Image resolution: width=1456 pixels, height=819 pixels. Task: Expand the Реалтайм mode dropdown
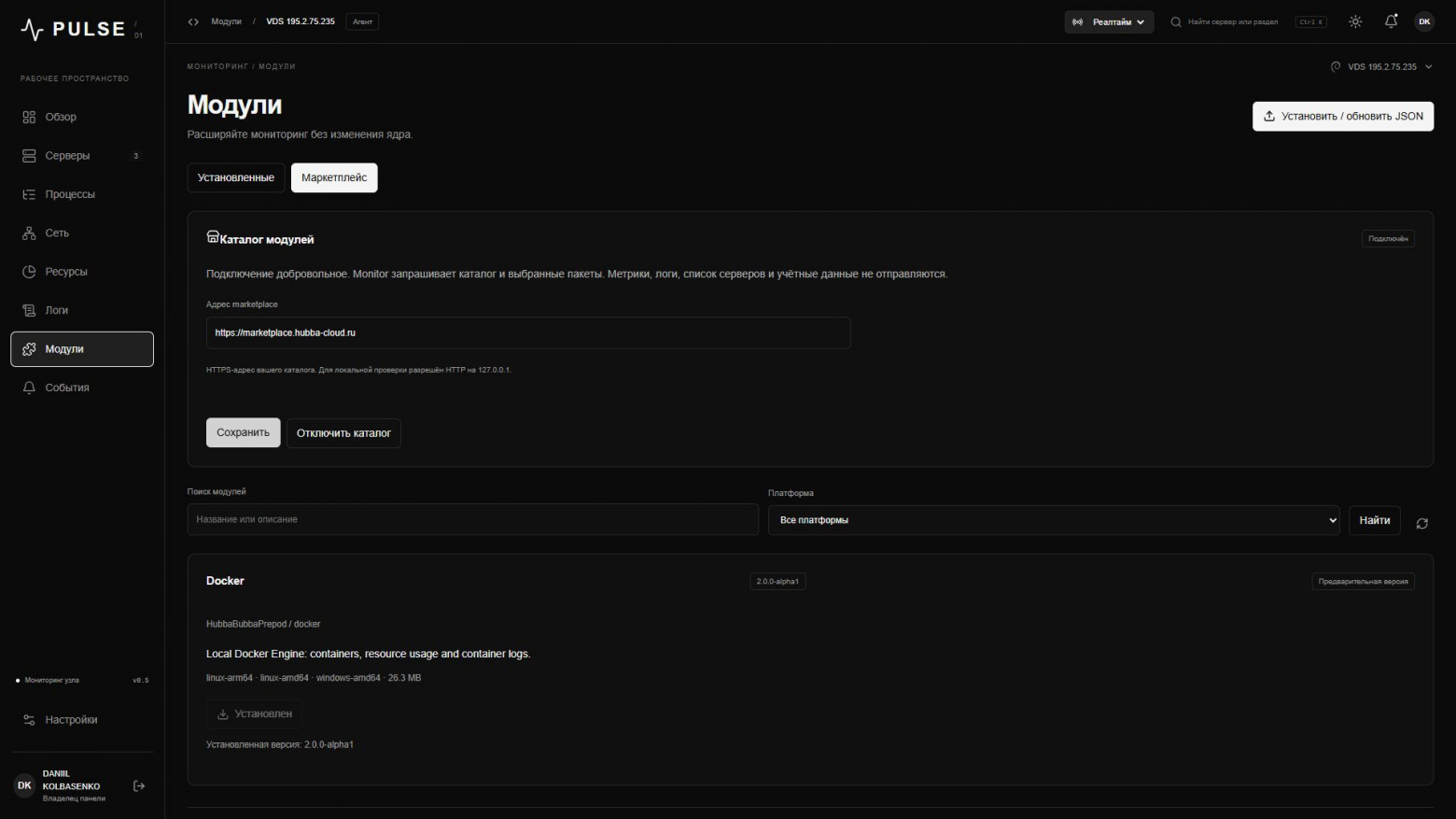(1109, 22)
